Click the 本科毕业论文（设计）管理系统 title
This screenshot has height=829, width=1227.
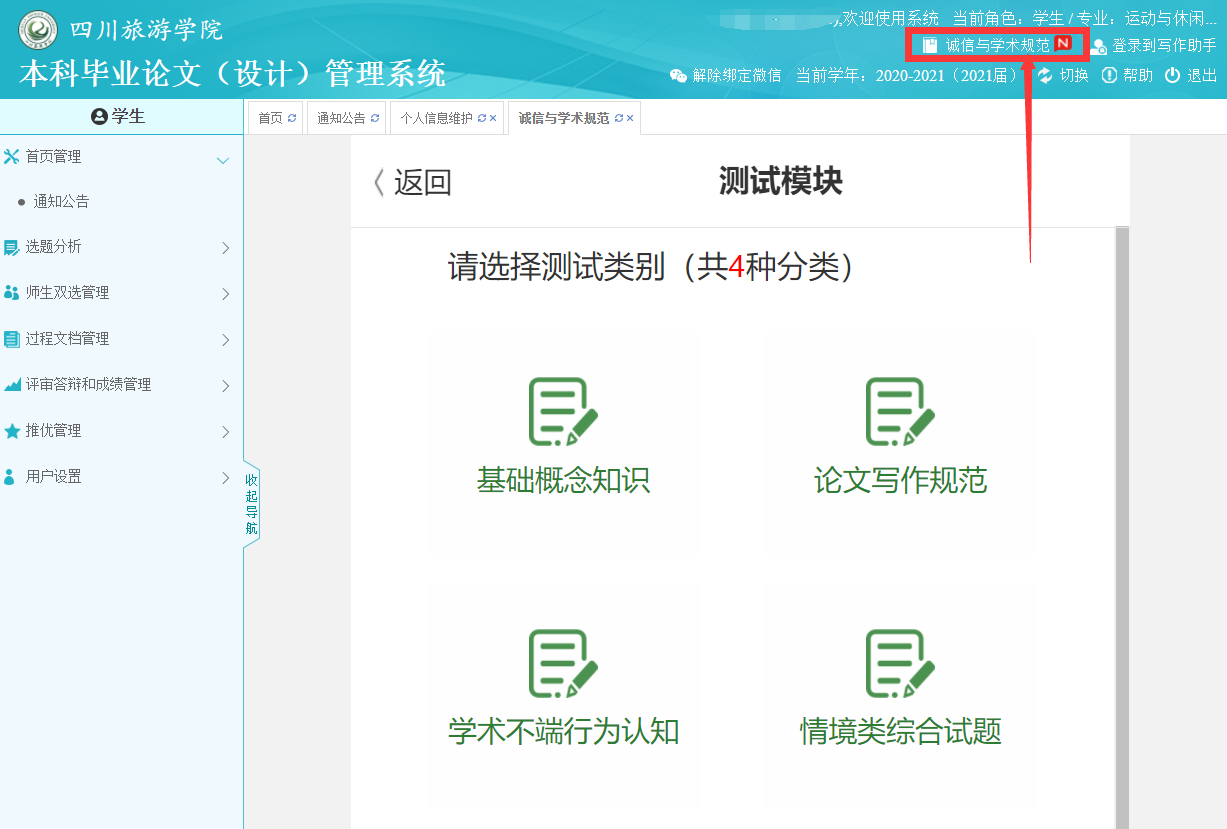(x=232, y=73)
